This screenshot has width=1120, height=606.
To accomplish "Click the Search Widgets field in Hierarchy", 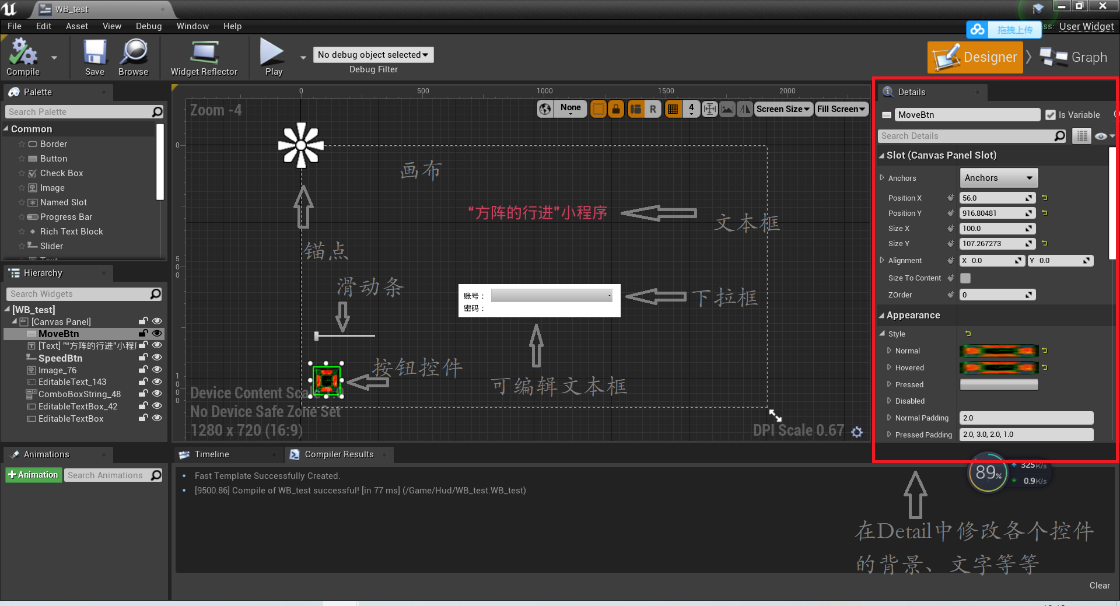I will click(x=80, y=293).
